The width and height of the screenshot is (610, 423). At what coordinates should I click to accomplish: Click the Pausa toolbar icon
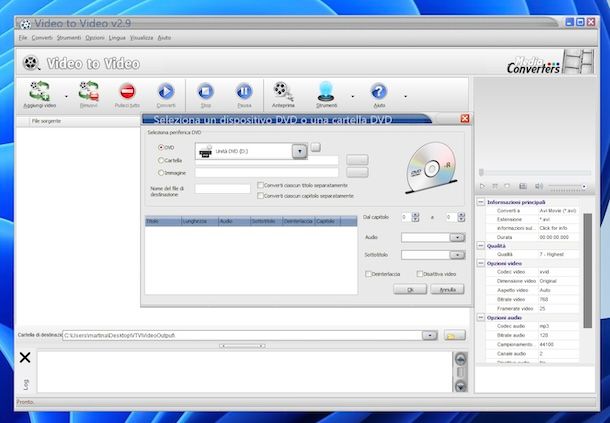(x=244, y=92)
